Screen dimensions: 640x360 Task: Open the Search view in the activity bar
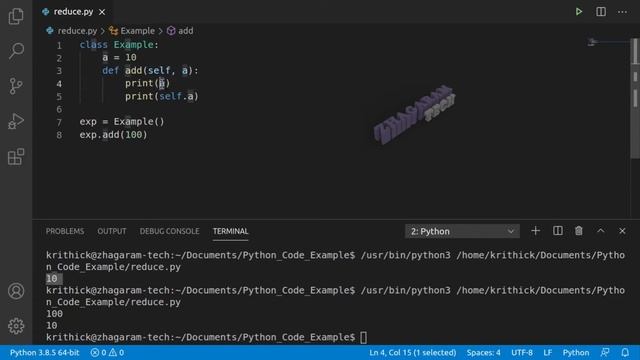click(16, 51)
